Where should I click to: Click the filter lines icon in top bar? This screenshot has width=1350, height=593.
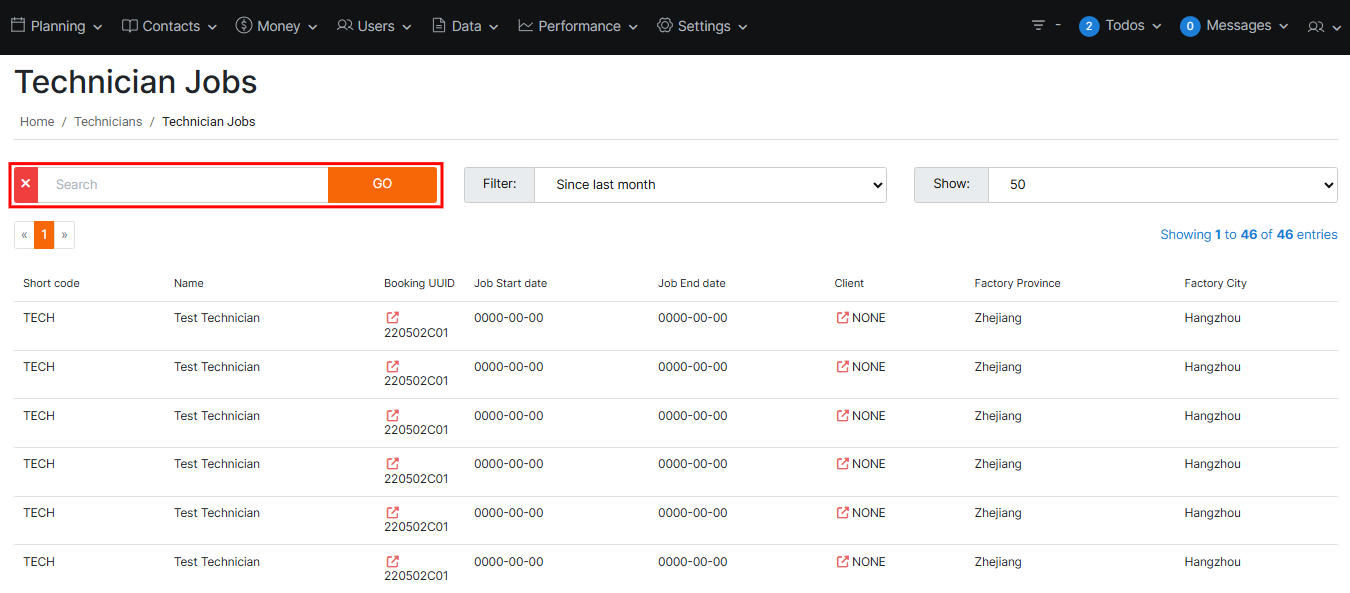click(x=1038, y=26)
